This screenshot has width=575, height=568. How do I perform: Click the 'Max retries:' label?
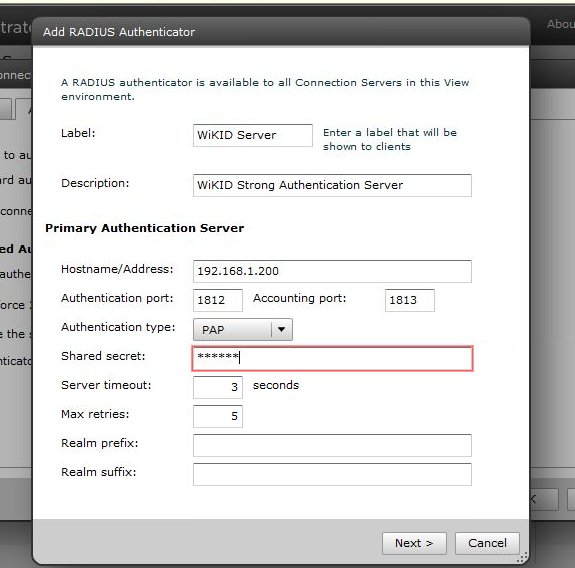point(95,414)
